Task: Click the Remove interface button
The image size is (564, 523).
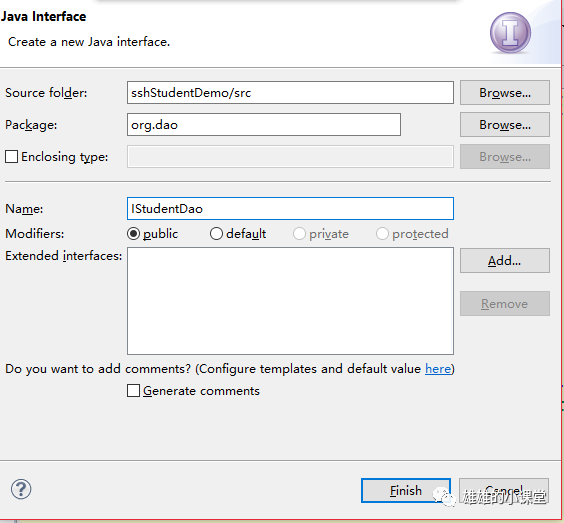Action: 505,304
